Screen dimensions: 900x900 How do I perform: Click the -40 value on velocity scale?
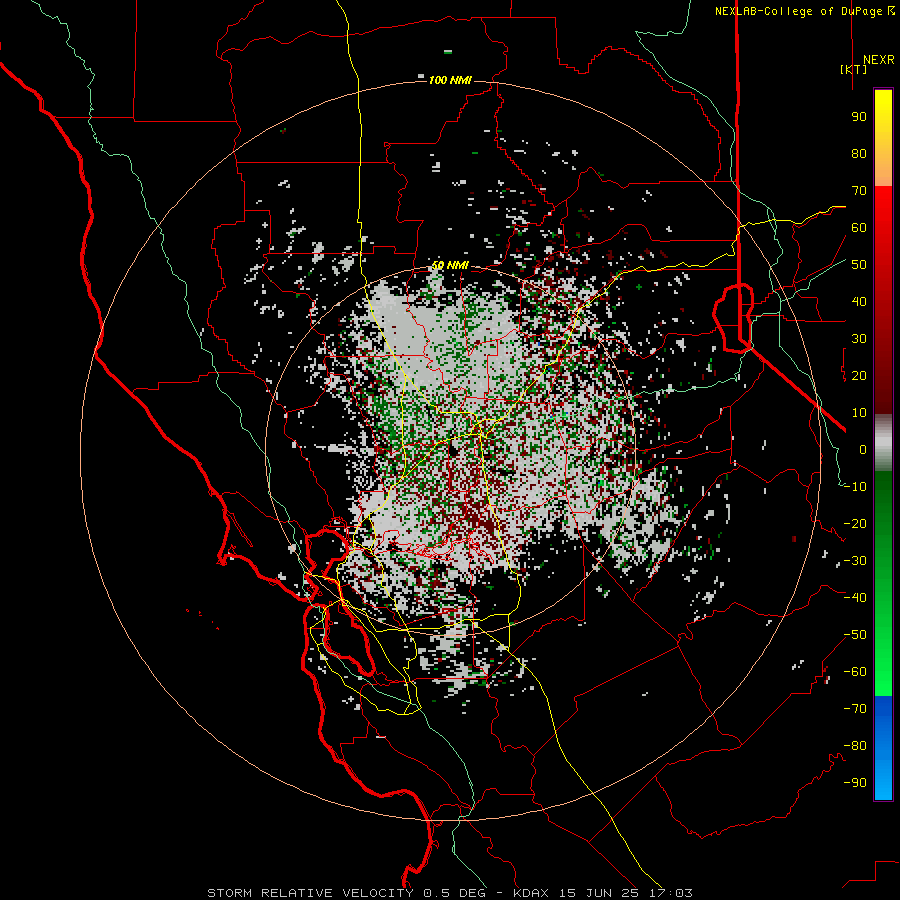pyautogui.click(x=855, y=598)
